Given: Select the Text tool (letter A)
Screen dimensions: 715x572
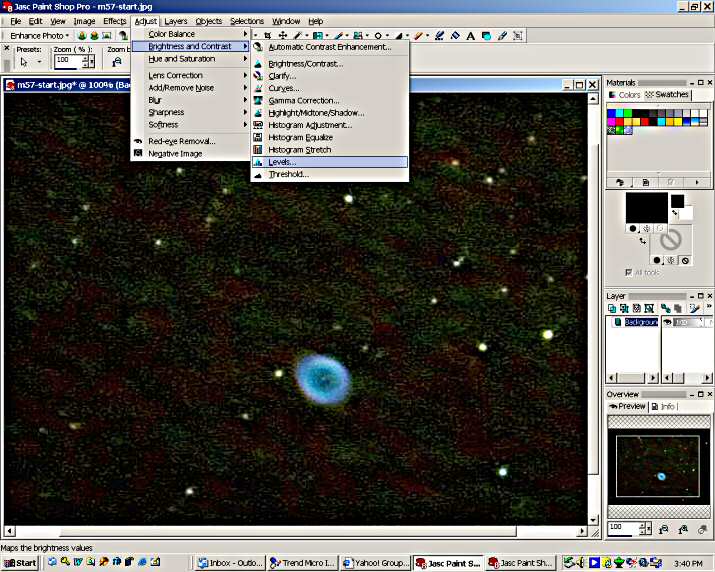Looking at the screenshot, I should click(471, 36).
